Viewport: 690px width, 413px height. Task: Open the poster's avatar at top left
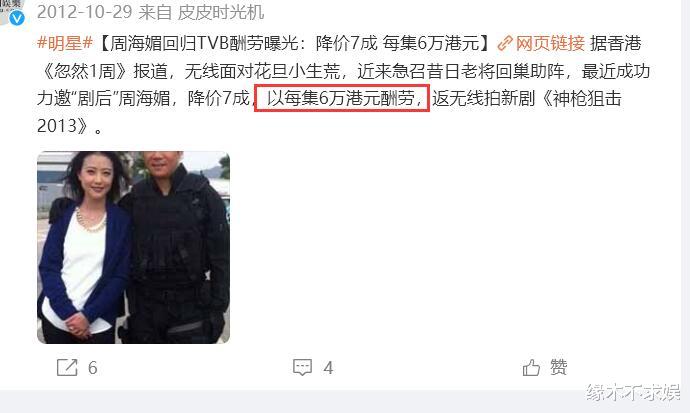(11, 11)
